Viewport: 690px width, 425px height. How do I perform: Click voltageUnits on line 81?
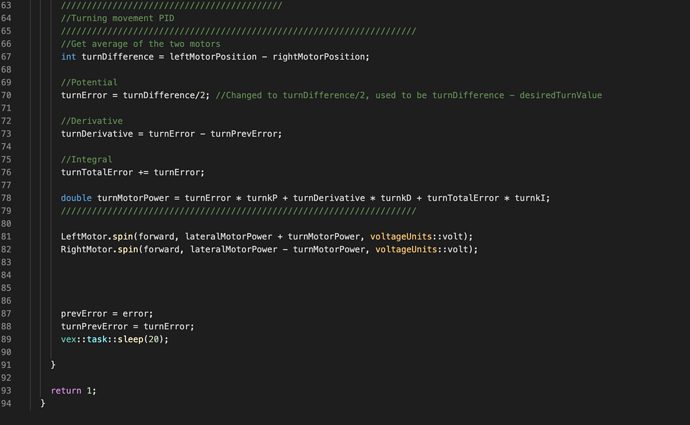coord(401,237)
